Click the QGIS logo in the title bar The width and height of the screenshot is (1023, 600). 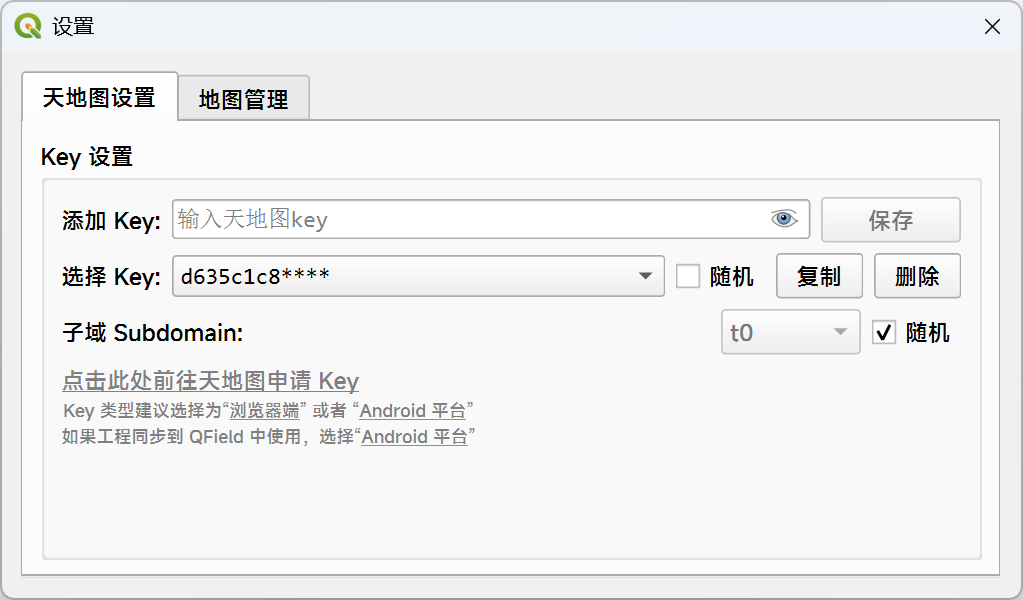(x=28, y=27)
